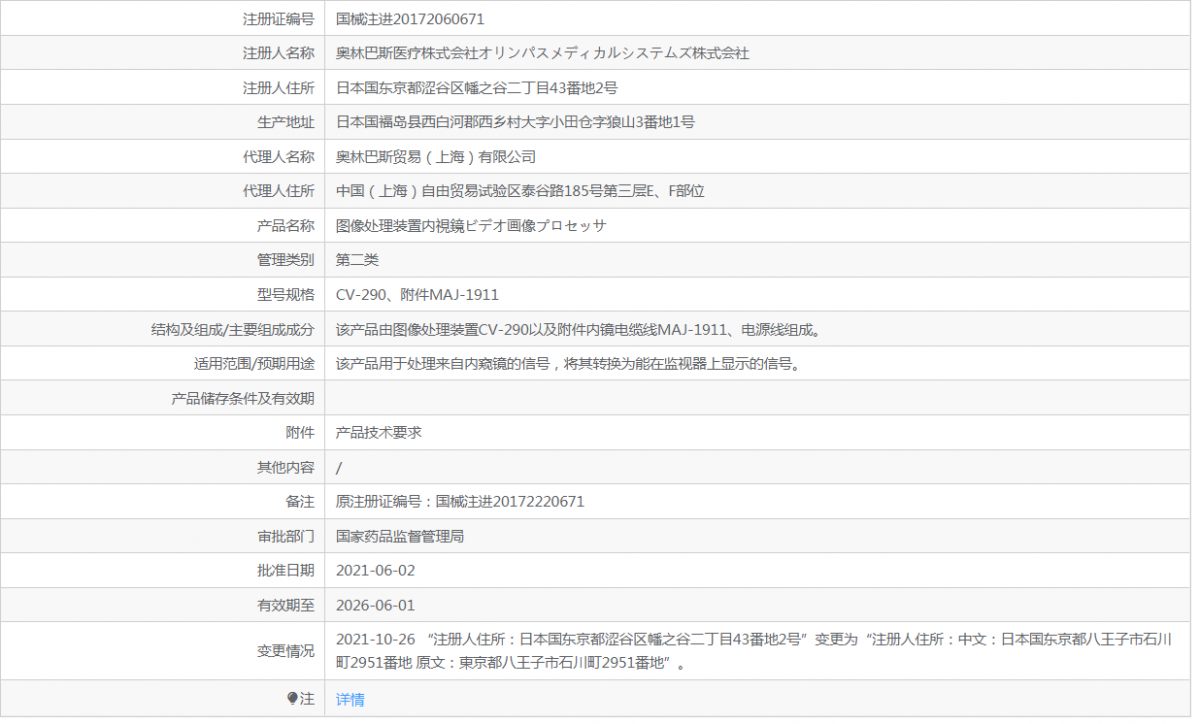Click the 批准日期 label
Viewport: 1200px width, 724px height.
tap(286, 571)
